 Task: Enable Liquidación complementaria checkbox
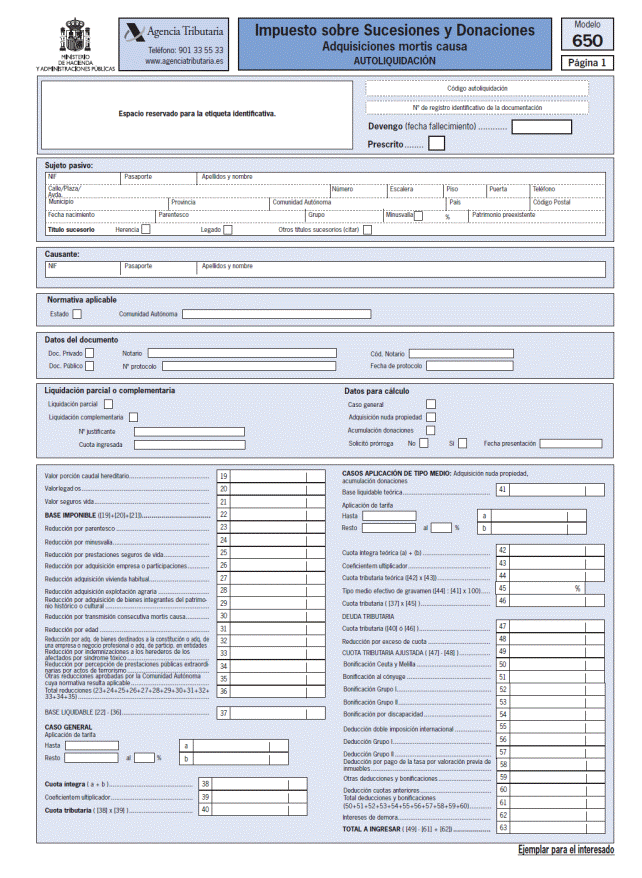tap(133, 417)
